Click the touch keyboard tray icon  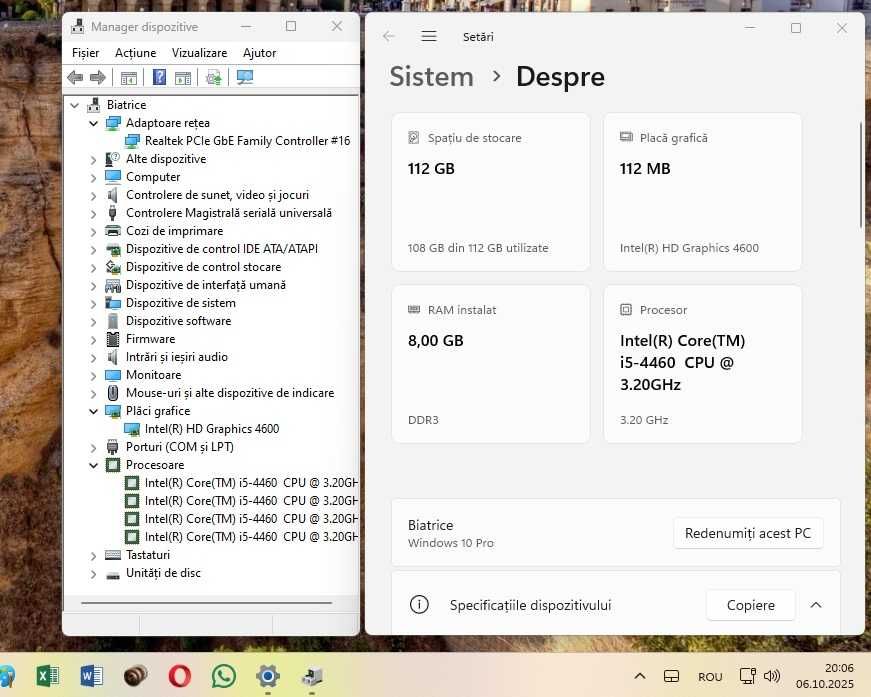[672, 676]
